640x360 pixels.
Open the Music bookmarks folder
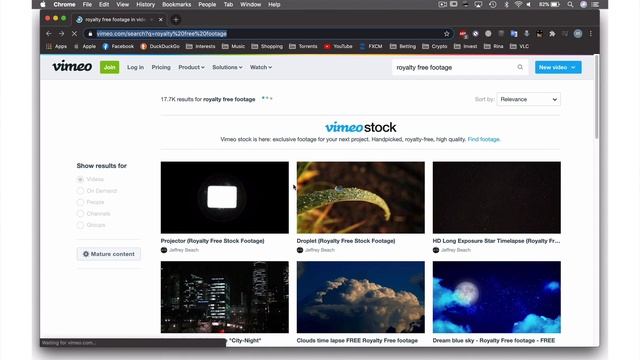coord(233,47)
